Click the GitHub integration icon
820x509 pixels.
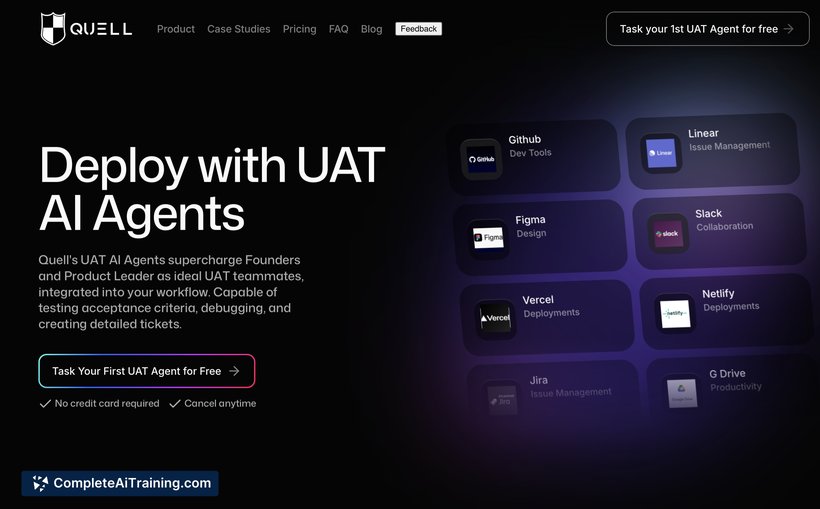click(x=482, y=159)
